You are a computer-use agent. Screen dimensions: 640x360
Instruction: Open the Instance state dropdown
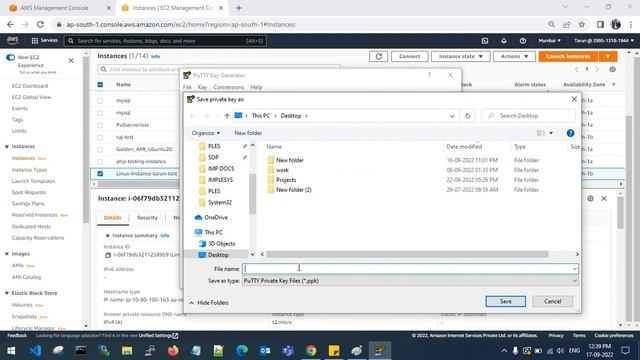coord(460,56)
